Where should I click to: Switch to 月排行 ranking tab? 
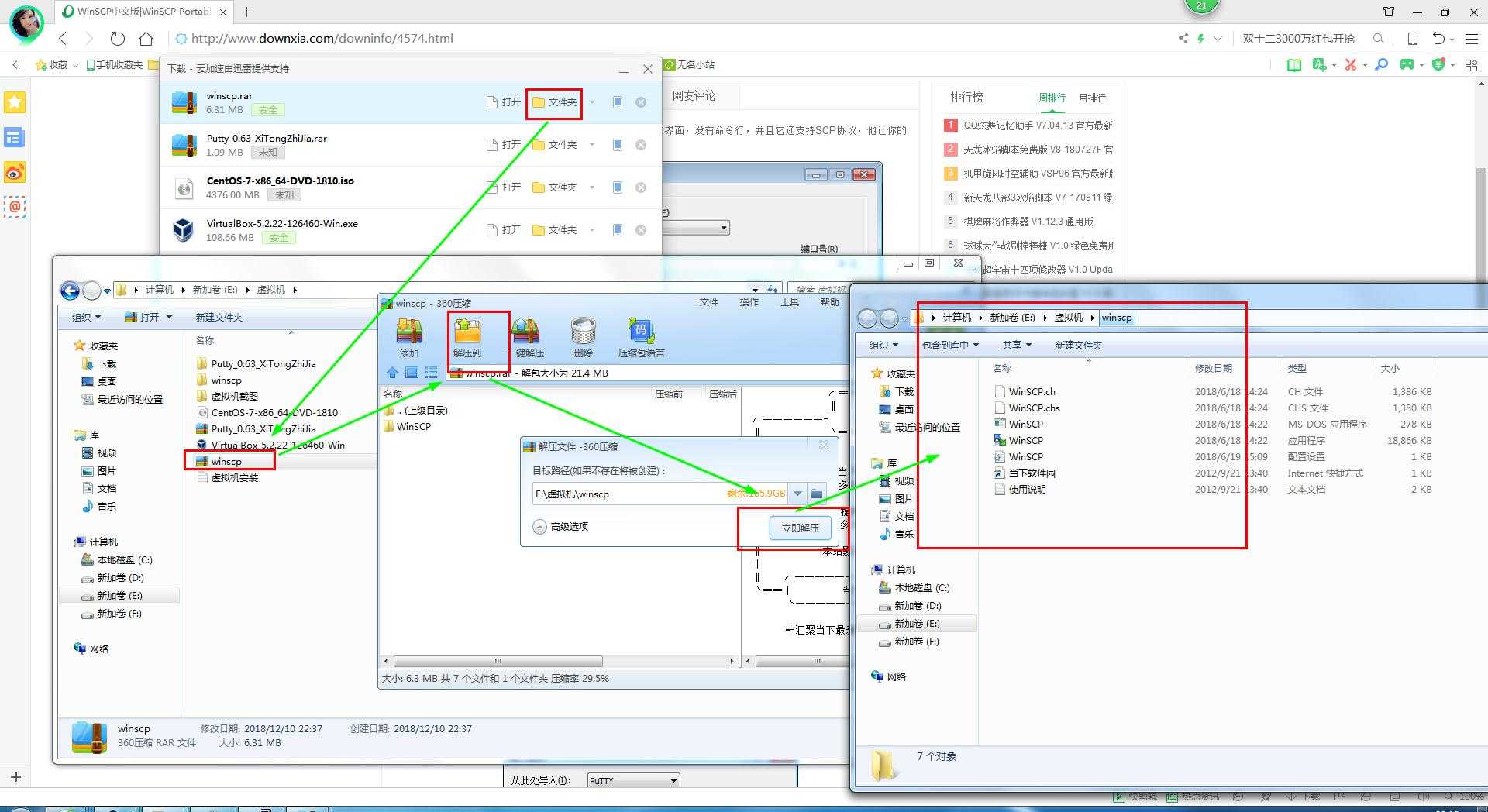[x=1092, y=98]
